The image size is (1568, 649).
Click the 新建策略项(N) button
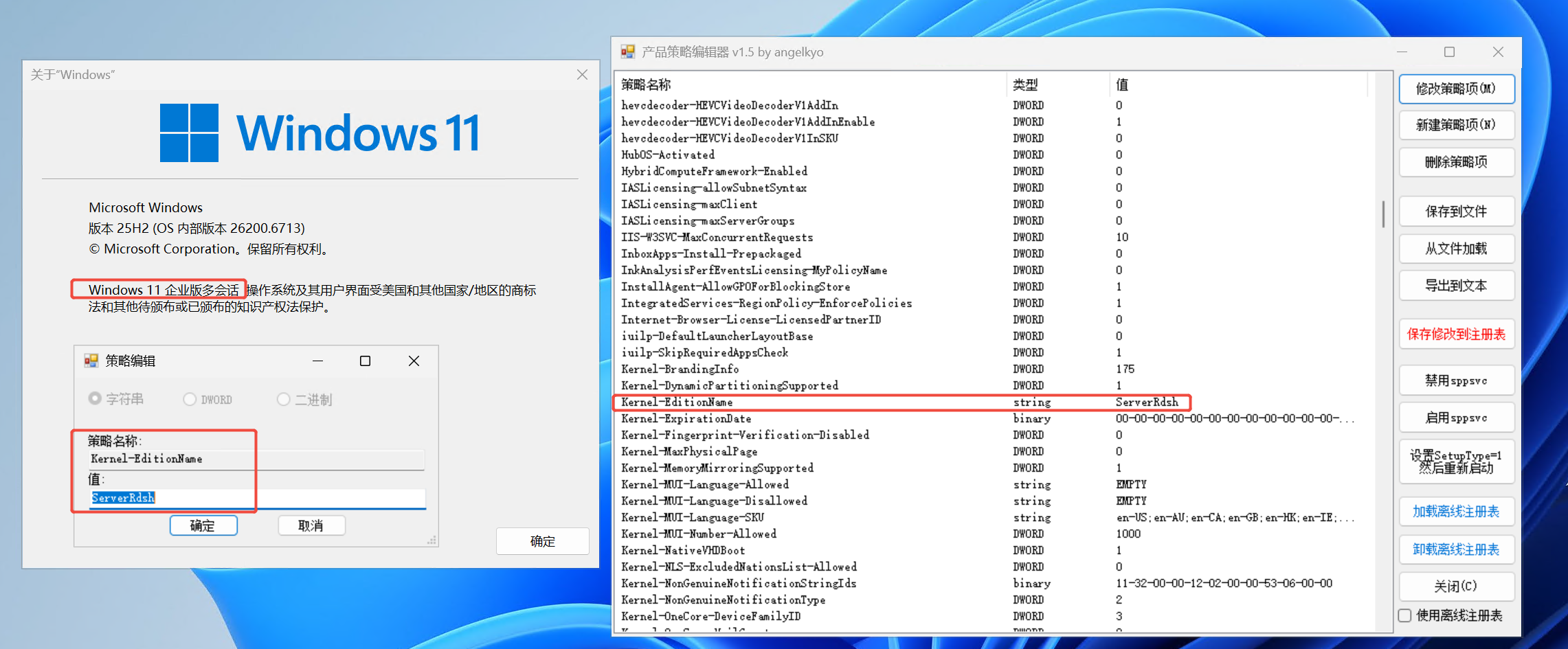[x=1457, y=125]
